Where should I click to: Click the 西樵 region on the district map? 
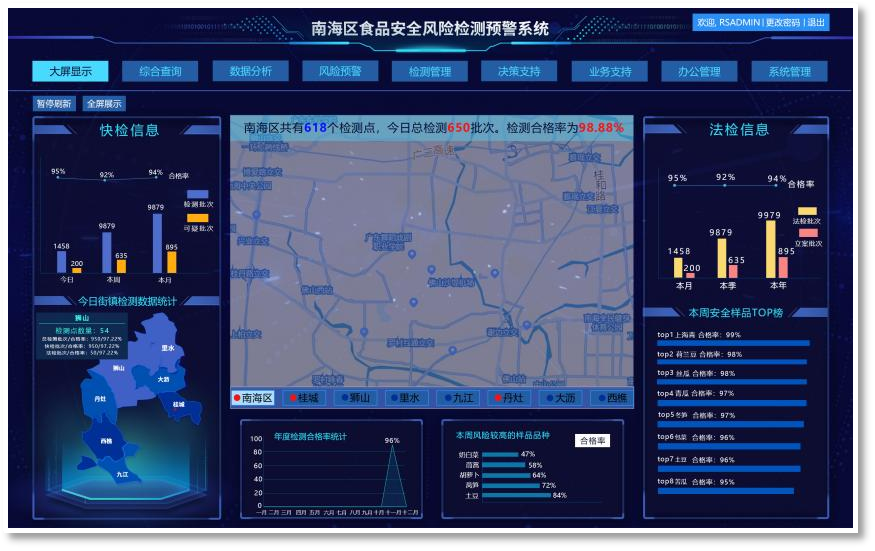[x=106, y=440]
